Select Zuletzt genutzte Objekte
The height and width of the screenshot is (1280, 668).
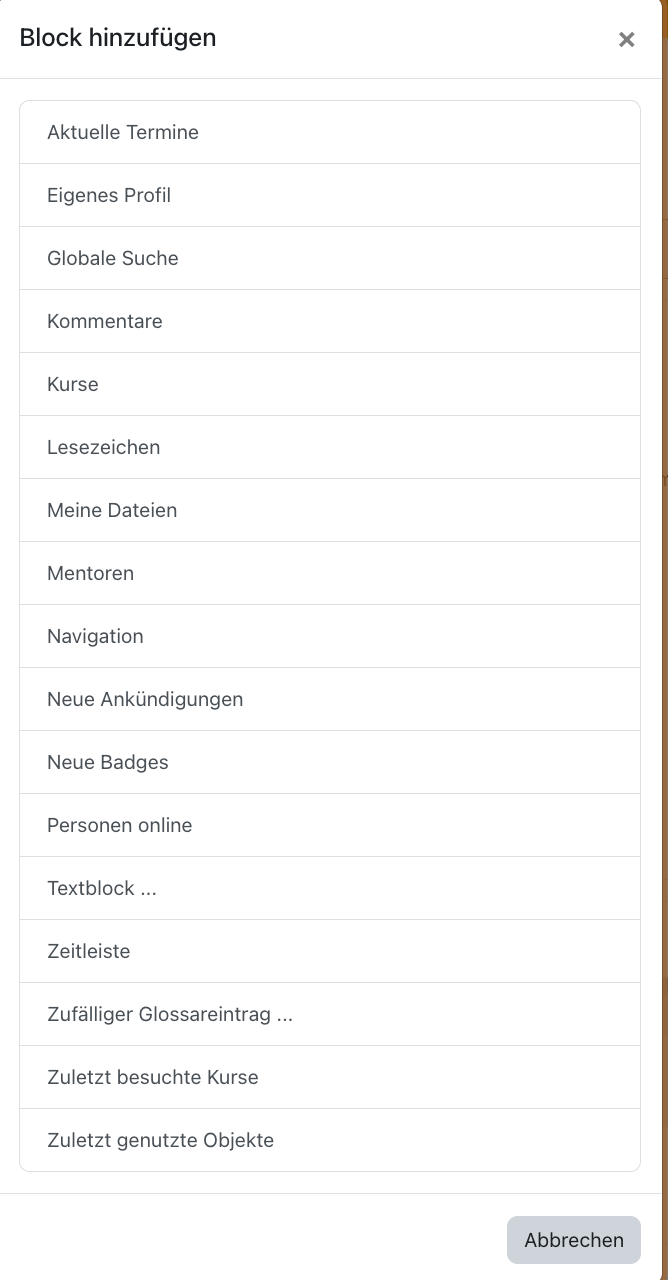(330, 1140)
